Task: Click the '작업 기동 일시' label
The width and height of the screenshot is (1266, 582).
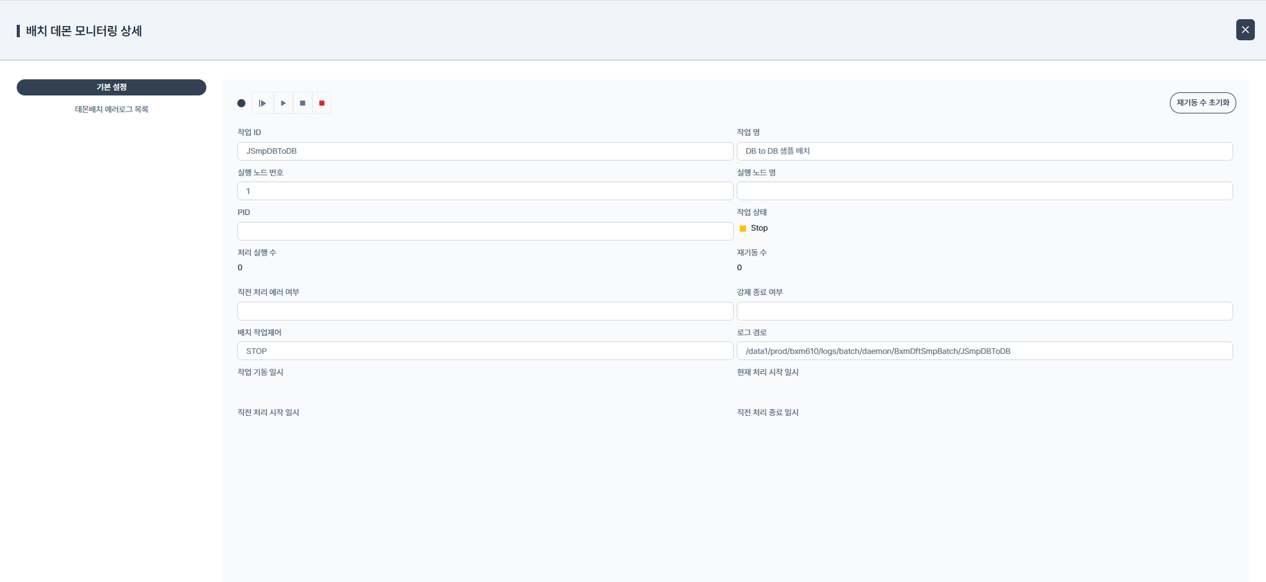Action: pos(260,372)
